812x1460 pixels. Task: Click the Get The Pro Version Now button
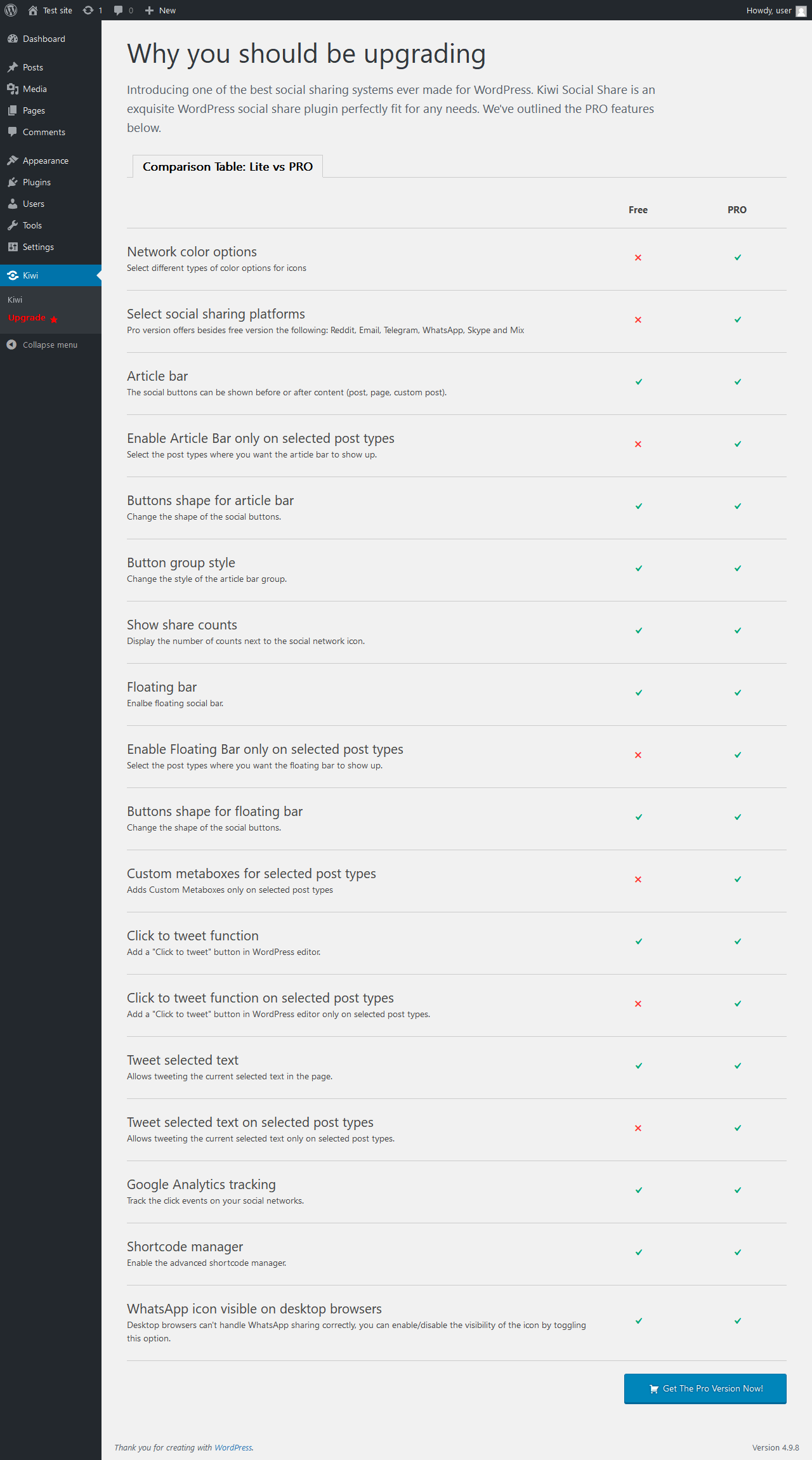pos(705,1388)
